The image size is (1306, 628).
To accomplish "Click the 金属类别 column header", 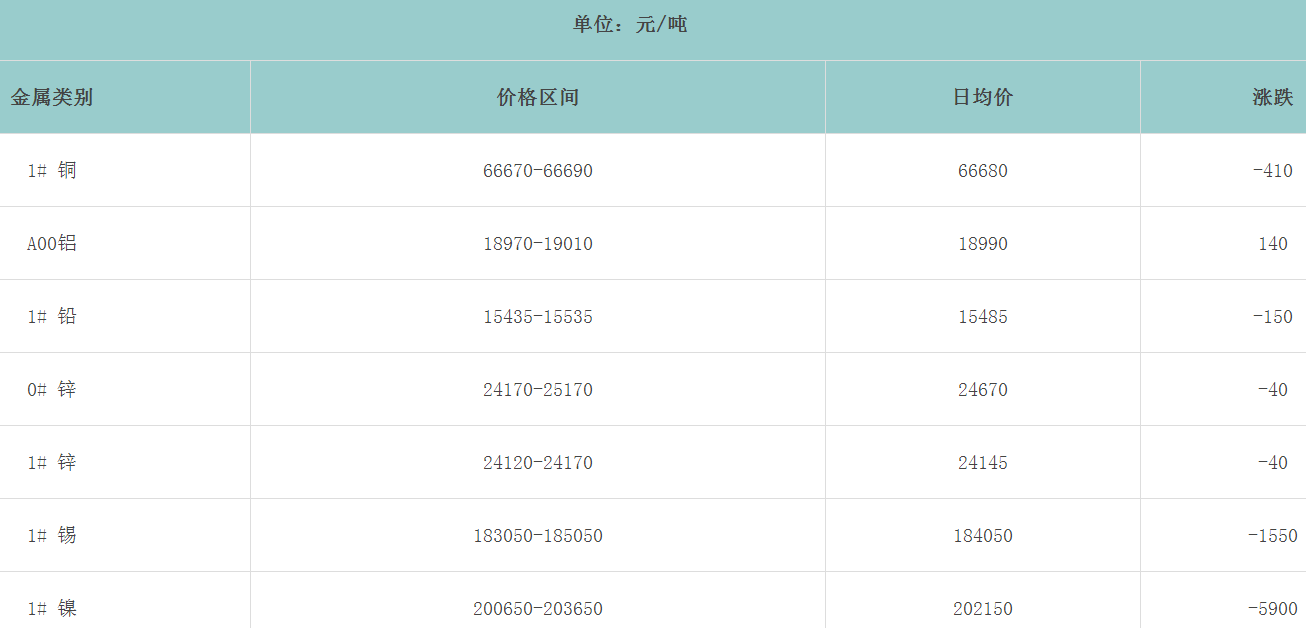I will 52,98.
